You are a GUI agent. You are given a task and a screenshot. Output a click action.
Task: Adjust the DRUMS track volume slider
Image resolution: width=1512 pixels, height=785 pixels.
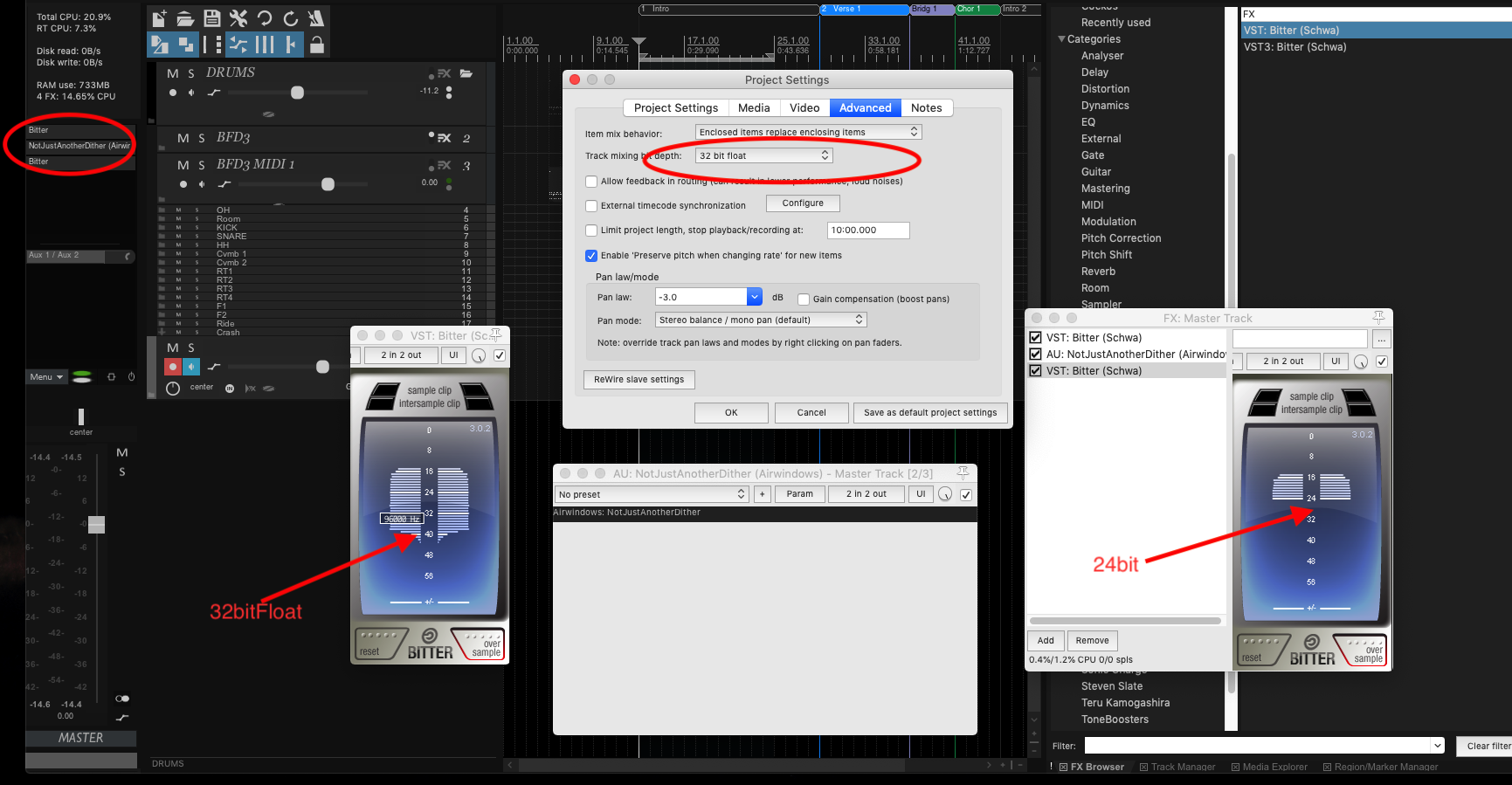[x=297, y=93]
